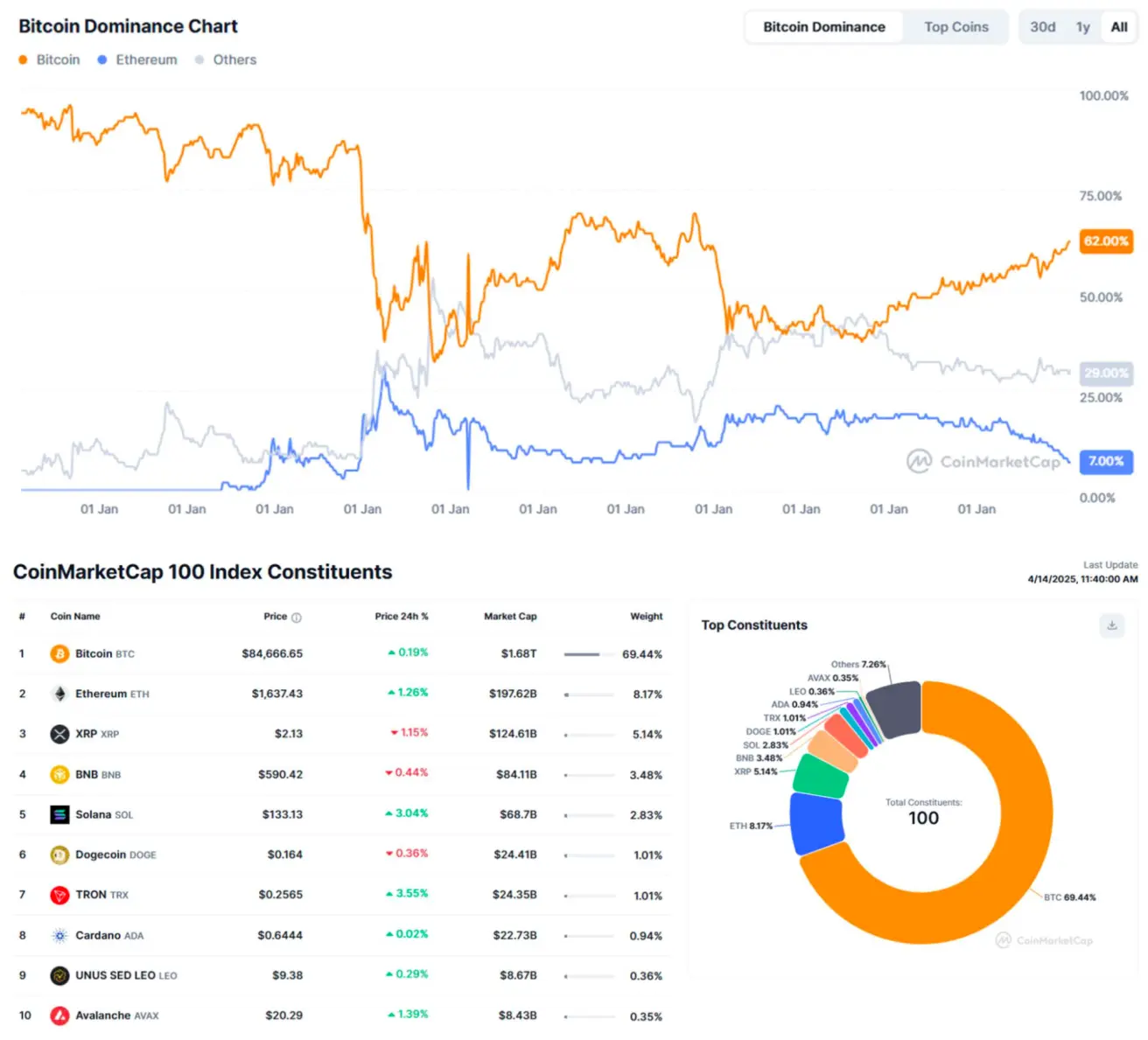This screenshot has width=1148, height=1040.
Task: Click BNB market cap $84.11B
Action: click(516, 774)
